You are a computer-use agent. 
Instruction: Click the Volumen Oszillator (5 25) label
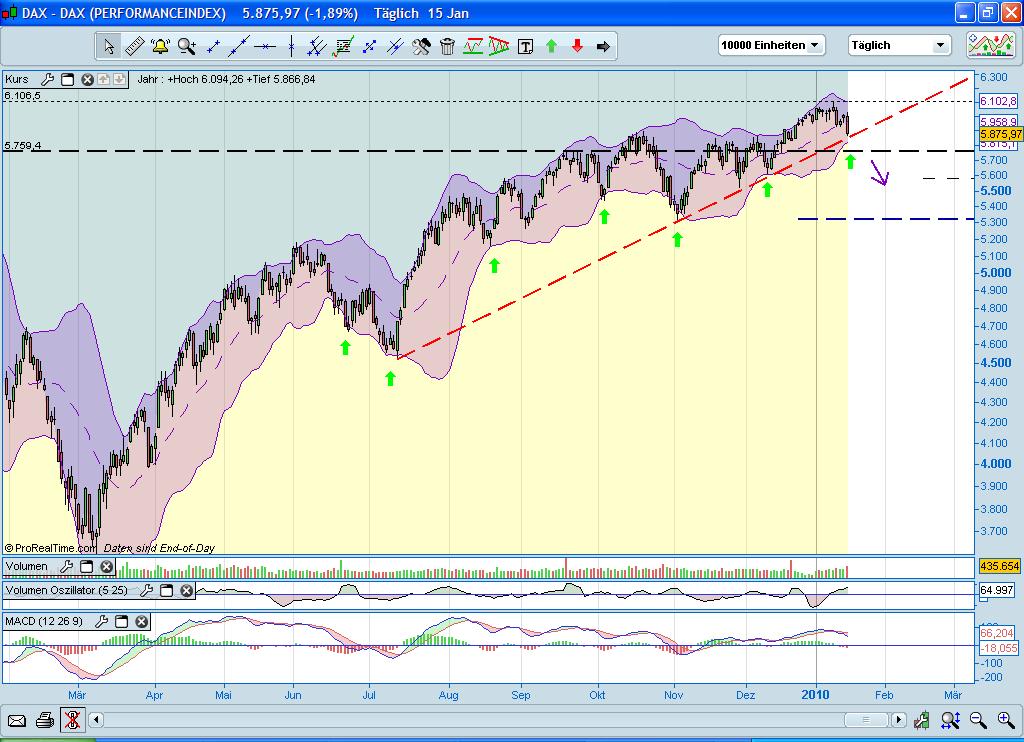pos(67,590)
